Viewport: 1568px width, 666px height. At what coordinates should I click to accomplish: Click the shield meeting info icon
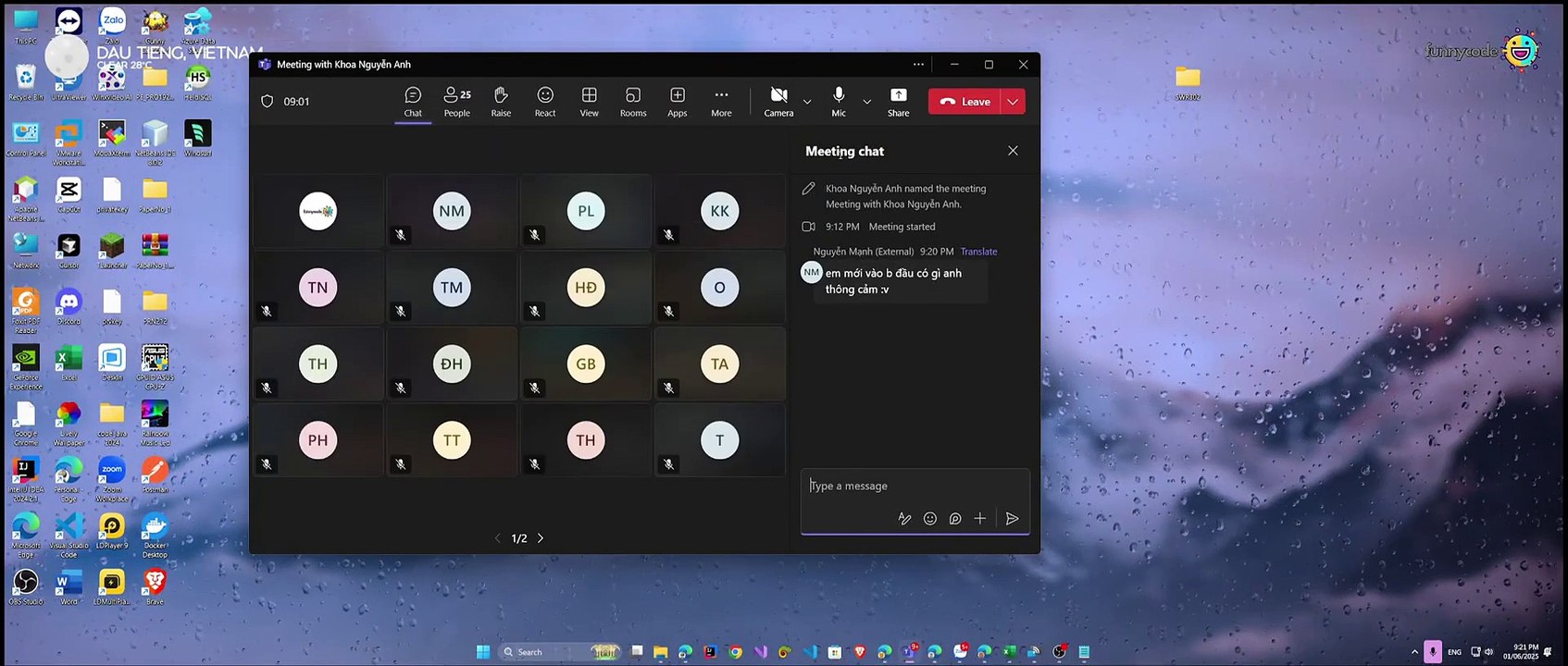(x=268, y=102)
